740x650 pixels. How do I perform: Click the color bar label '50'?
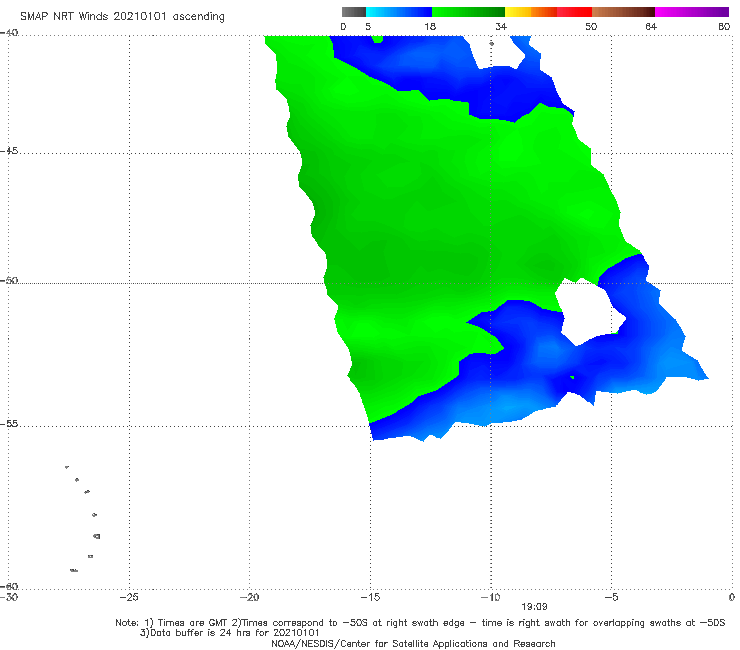click(591, 26)
